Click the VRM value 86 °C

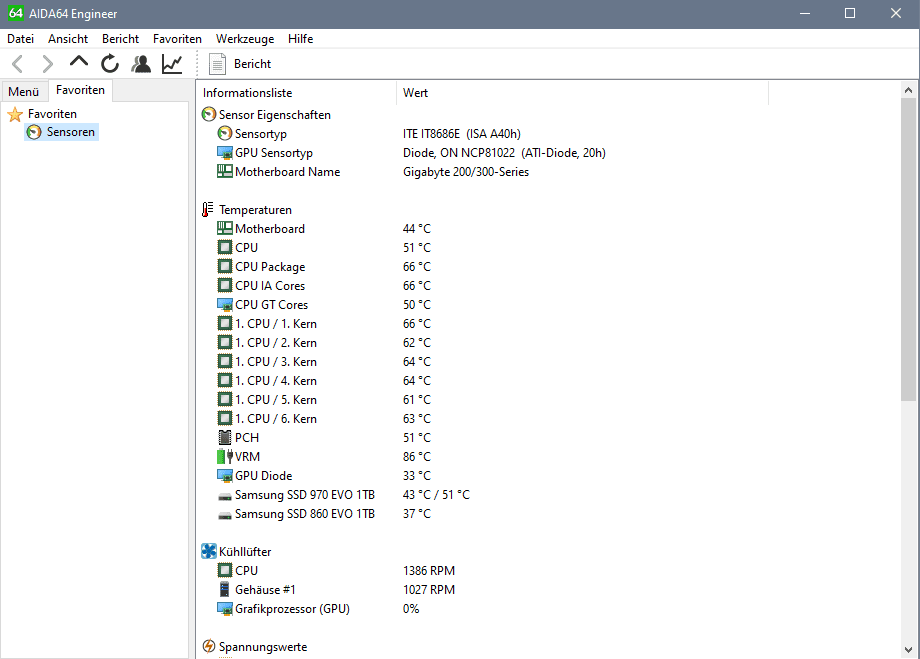tap(417, 457)
